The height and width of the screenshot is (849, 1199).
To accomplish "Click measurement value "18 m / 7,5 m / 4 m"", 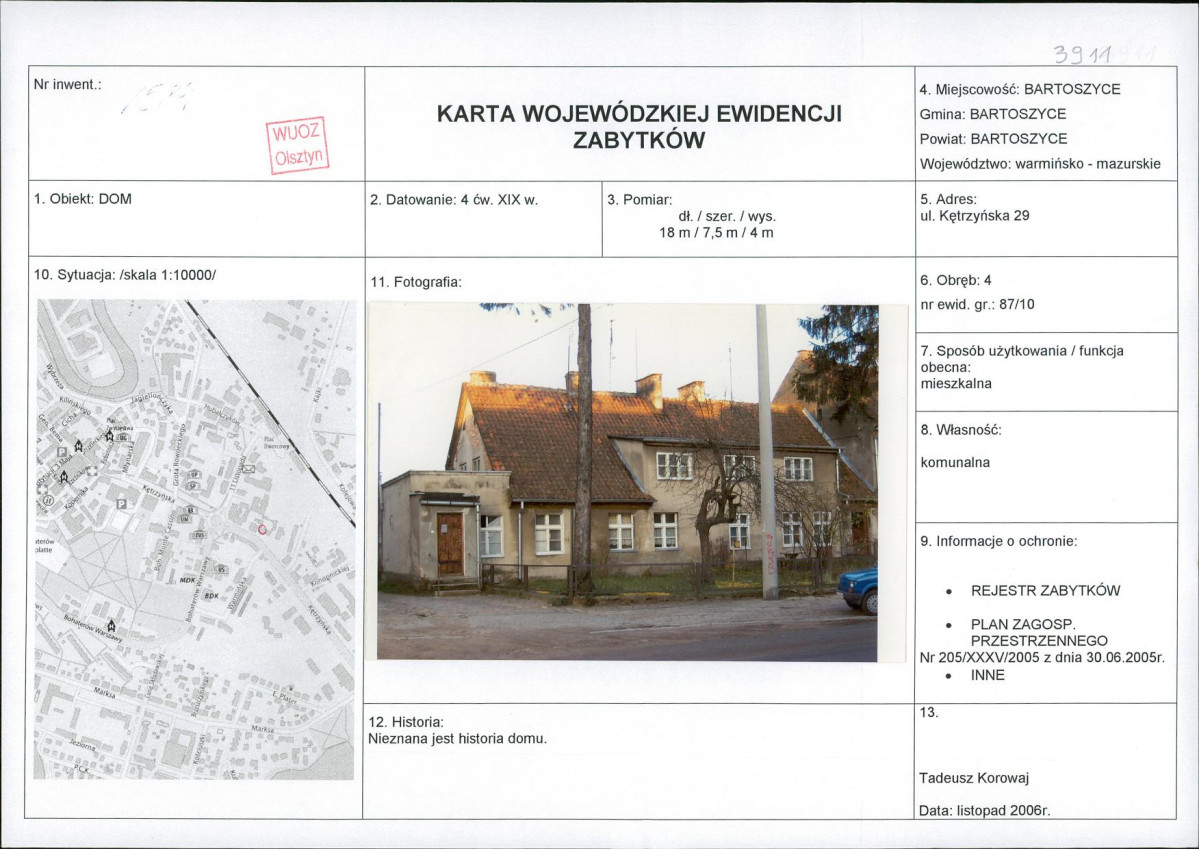I will click(x=716, y=233).
